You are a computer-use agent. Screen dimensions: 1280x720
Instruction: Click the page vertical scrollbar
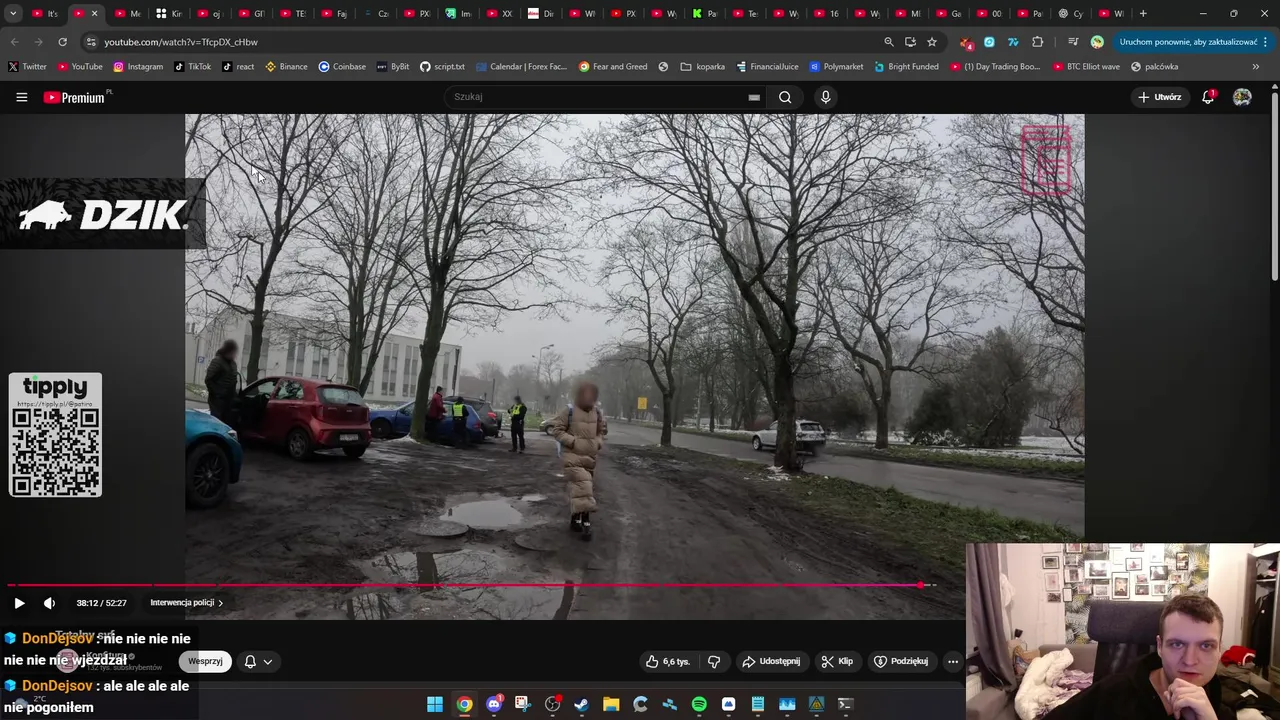coord(1275,185)
